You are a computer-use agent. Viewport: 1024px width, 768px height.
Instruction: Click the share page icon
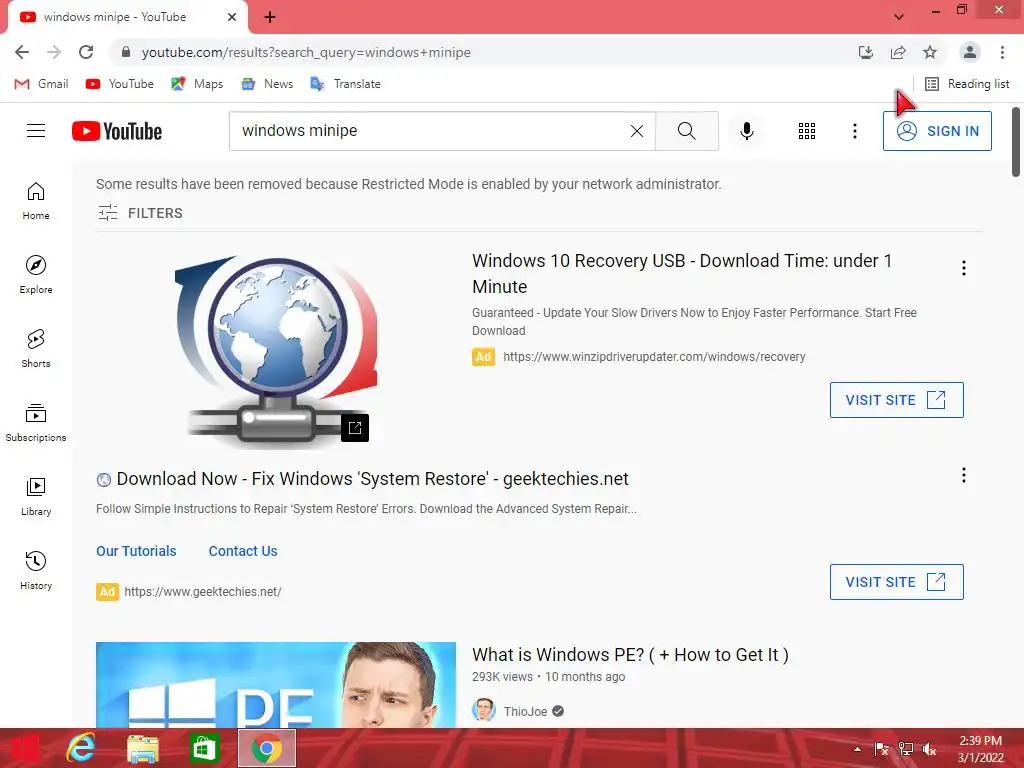pos(898,52)
